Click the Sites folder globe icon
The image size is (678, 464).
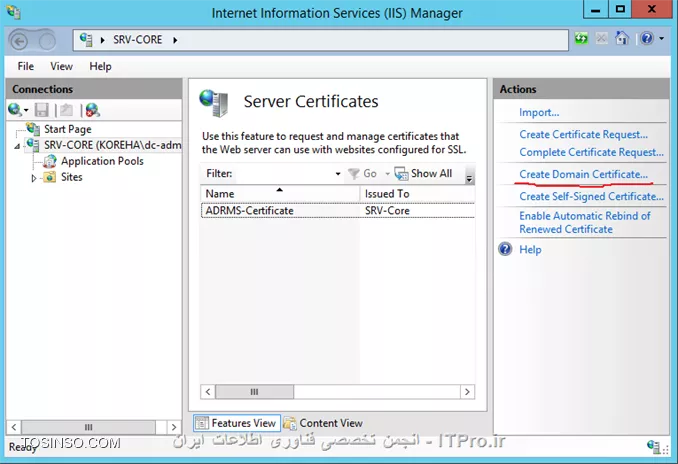click(49, 177)
